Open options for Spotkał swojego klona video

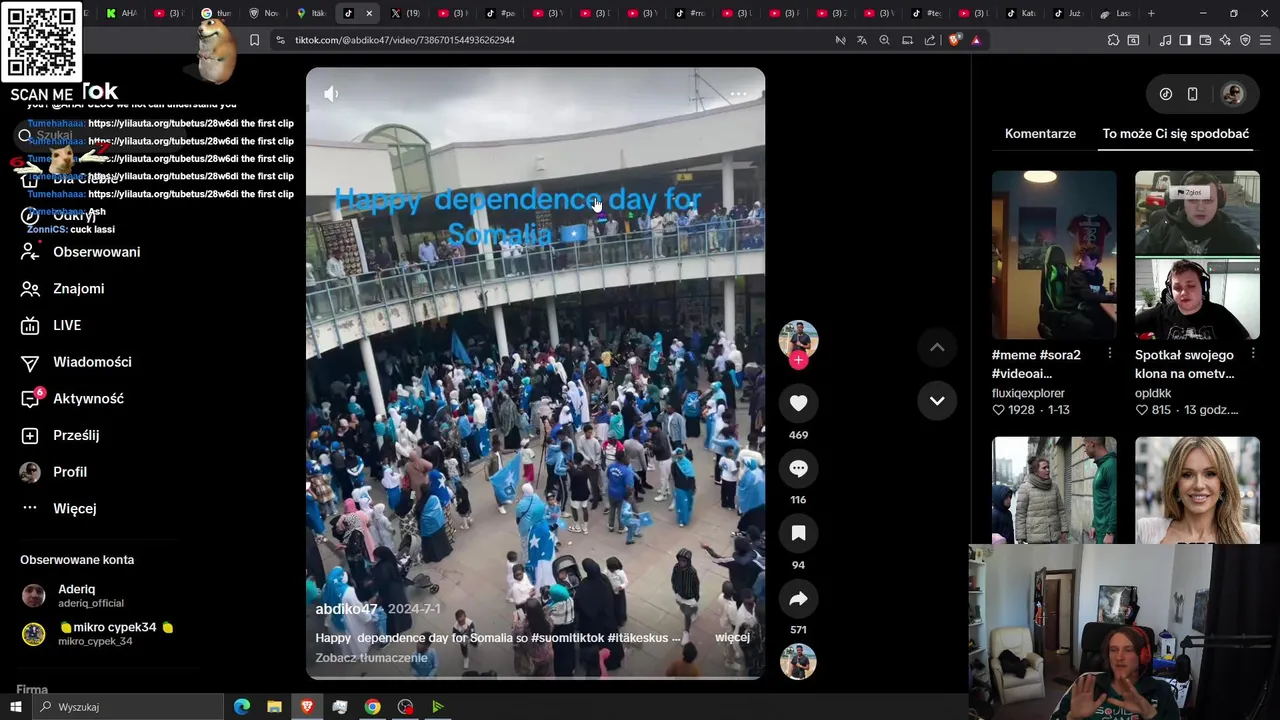[1253, 354]
